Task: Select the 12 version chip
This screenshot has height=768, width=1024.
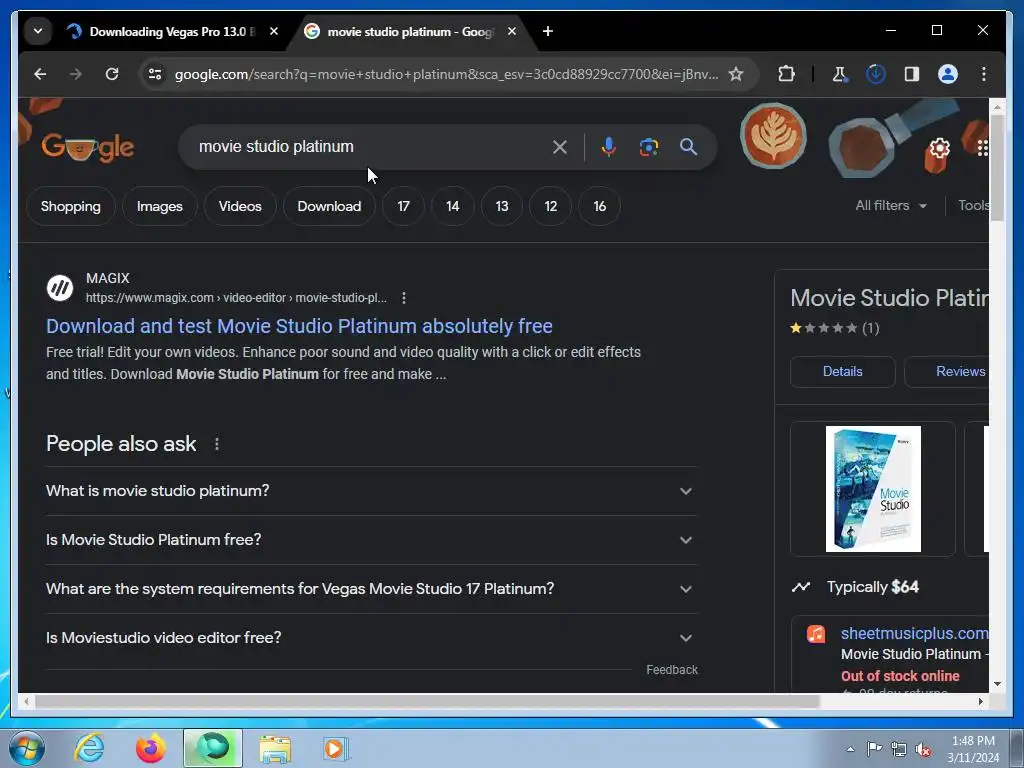Action: [x=551, y=206]
